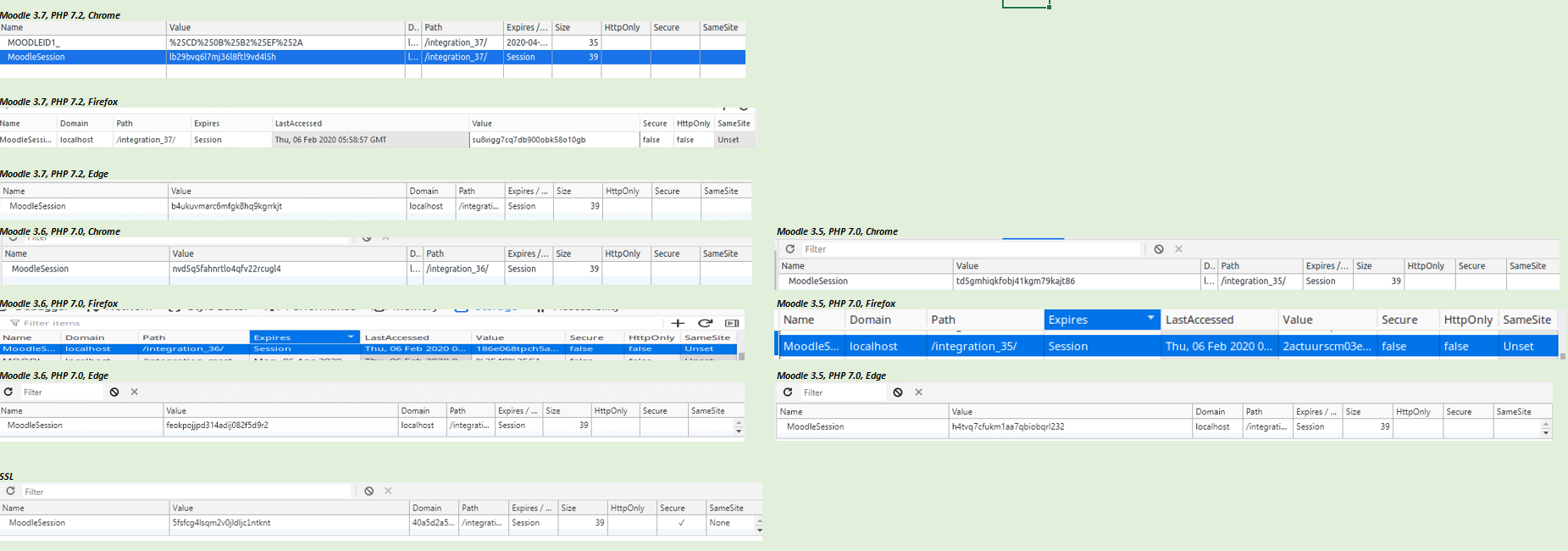
Task: Click Size column header in Moodle 3.7 Chrome table
Action: coord(576,28)
